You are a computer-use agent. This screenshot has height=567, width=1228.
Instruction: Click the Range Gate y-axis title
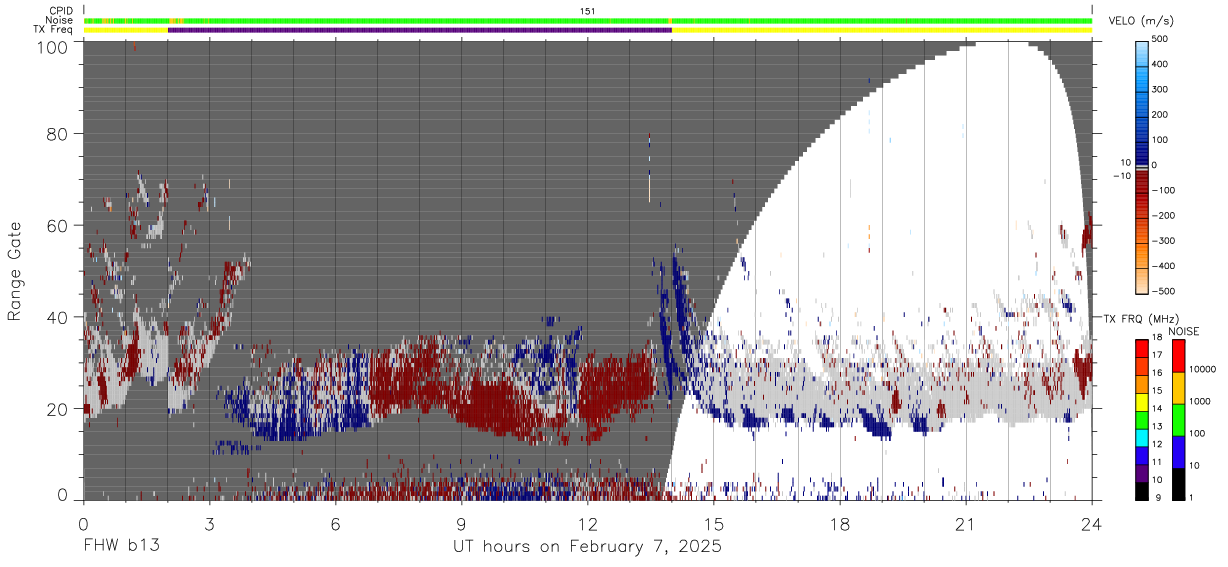coord(15,272)
